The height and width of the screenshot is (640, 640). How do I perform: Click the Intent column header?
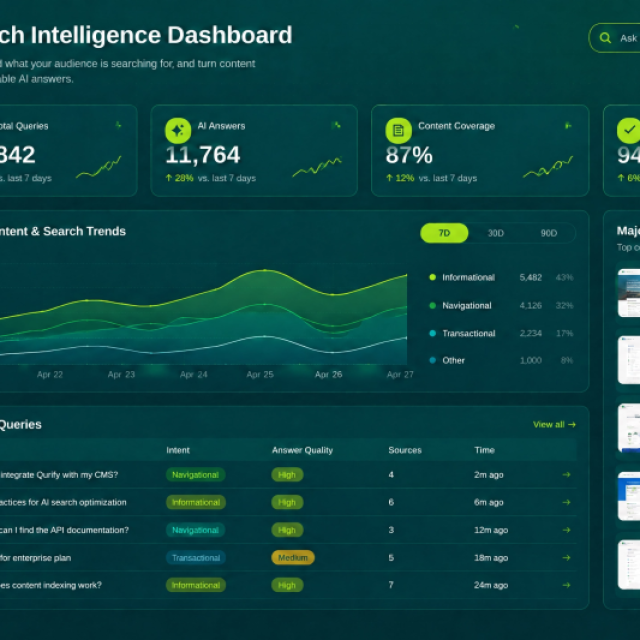(x=178, y=450)
